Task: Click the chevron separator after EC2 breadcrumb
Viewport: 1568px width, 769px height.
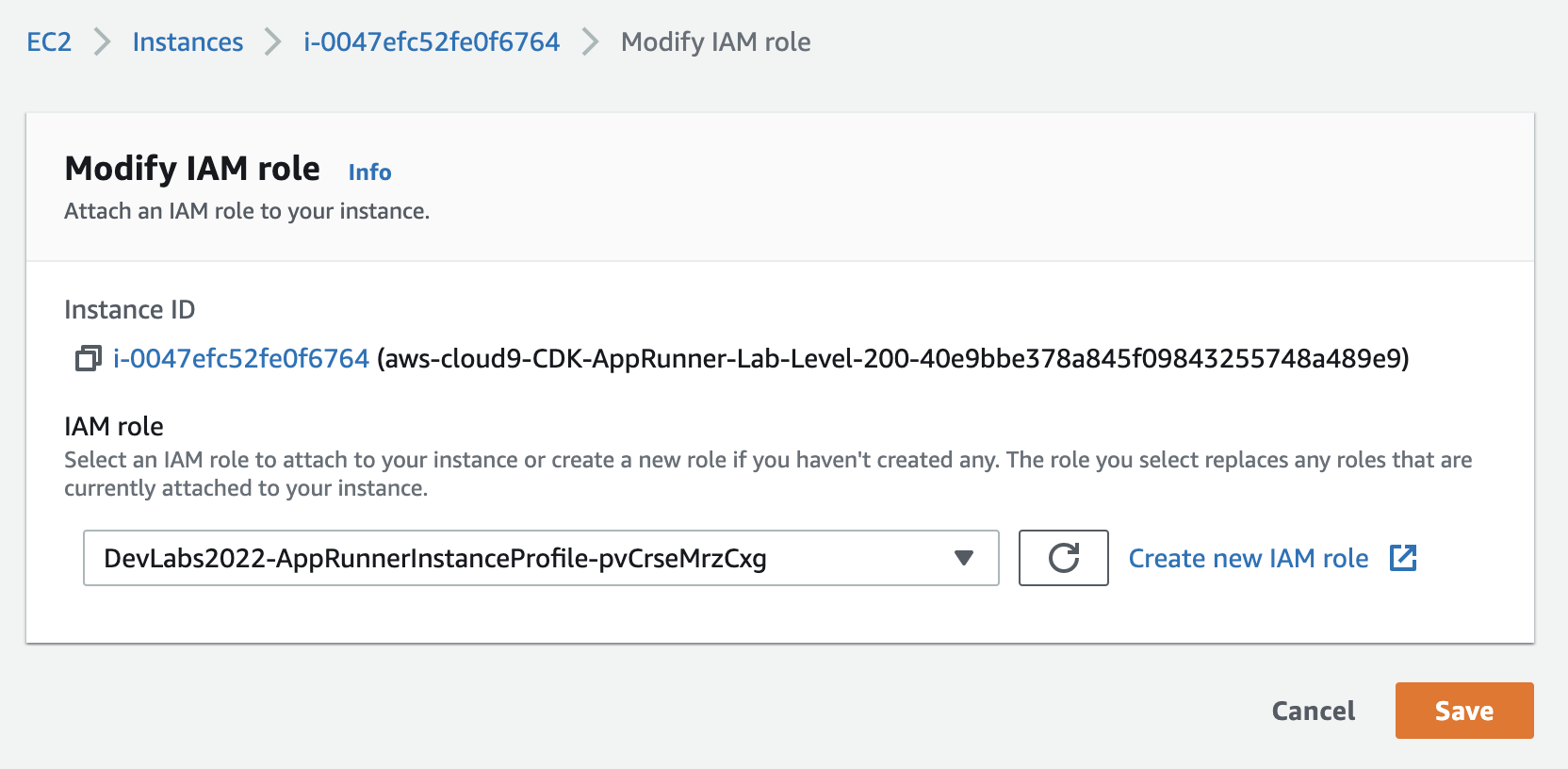Action: click(102, 41)
